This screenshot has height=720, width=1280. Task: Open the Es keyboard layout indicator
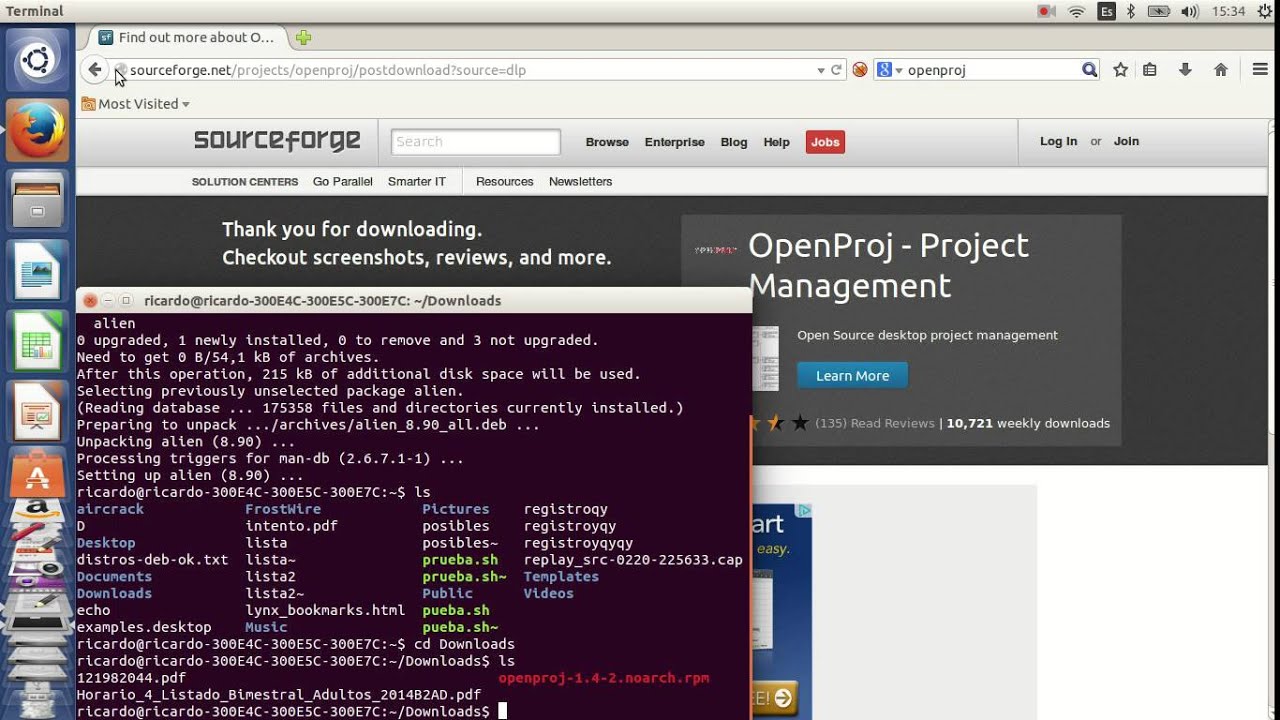click(x=1106, y=11)
